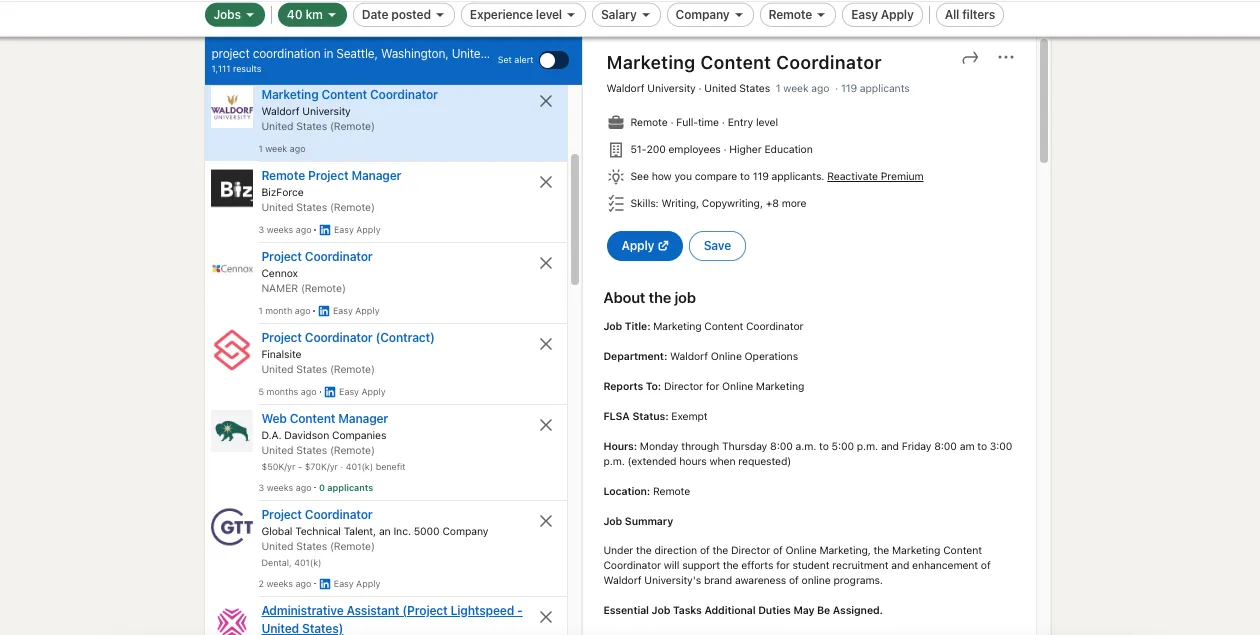Click the share icon for Marketing Content Coordinator
The width and height of the screenshot is (1260, 635).
969,59
